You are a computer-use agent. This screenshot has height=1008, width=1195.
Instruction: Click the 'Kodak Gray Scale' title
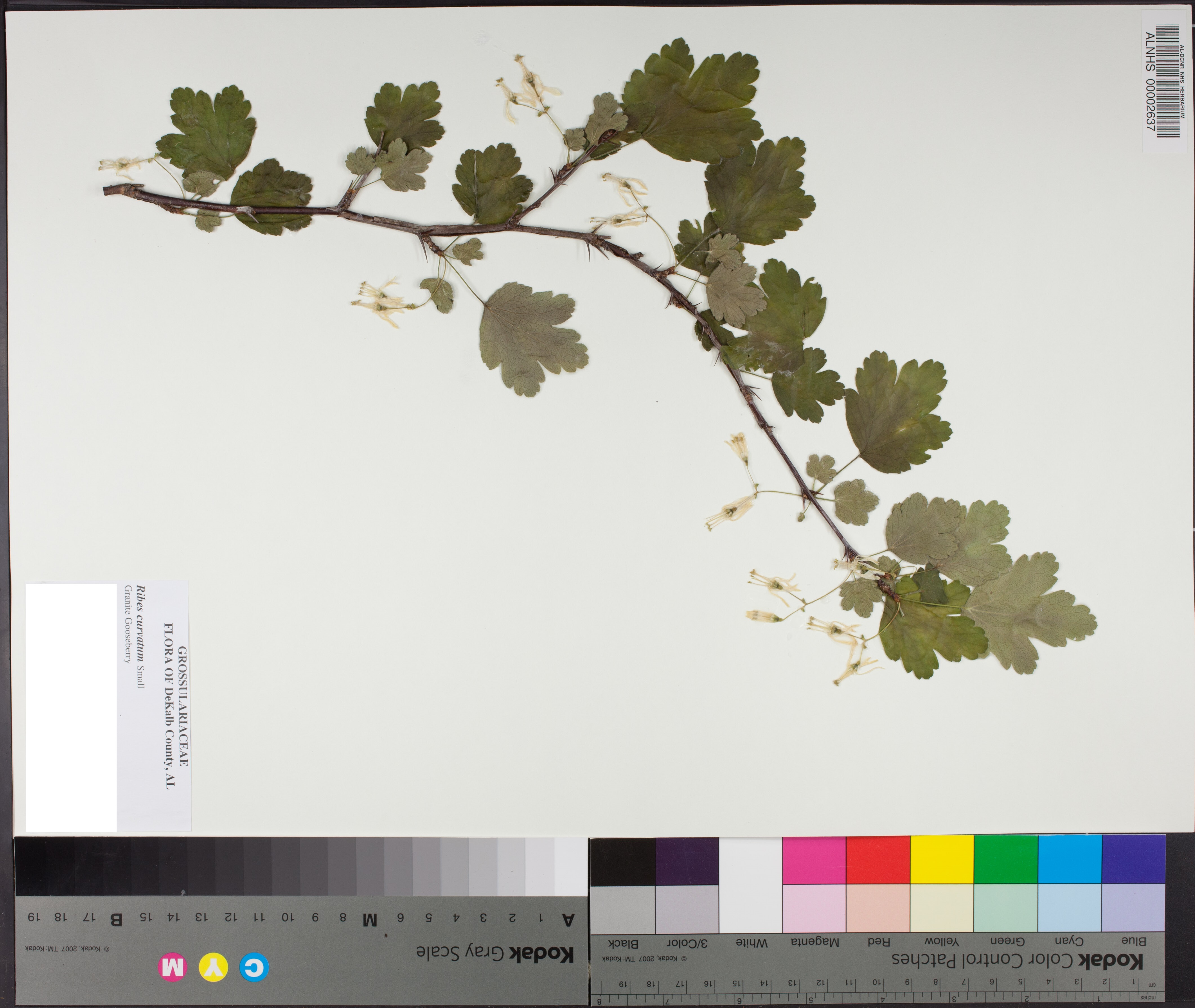click(495, 954)
